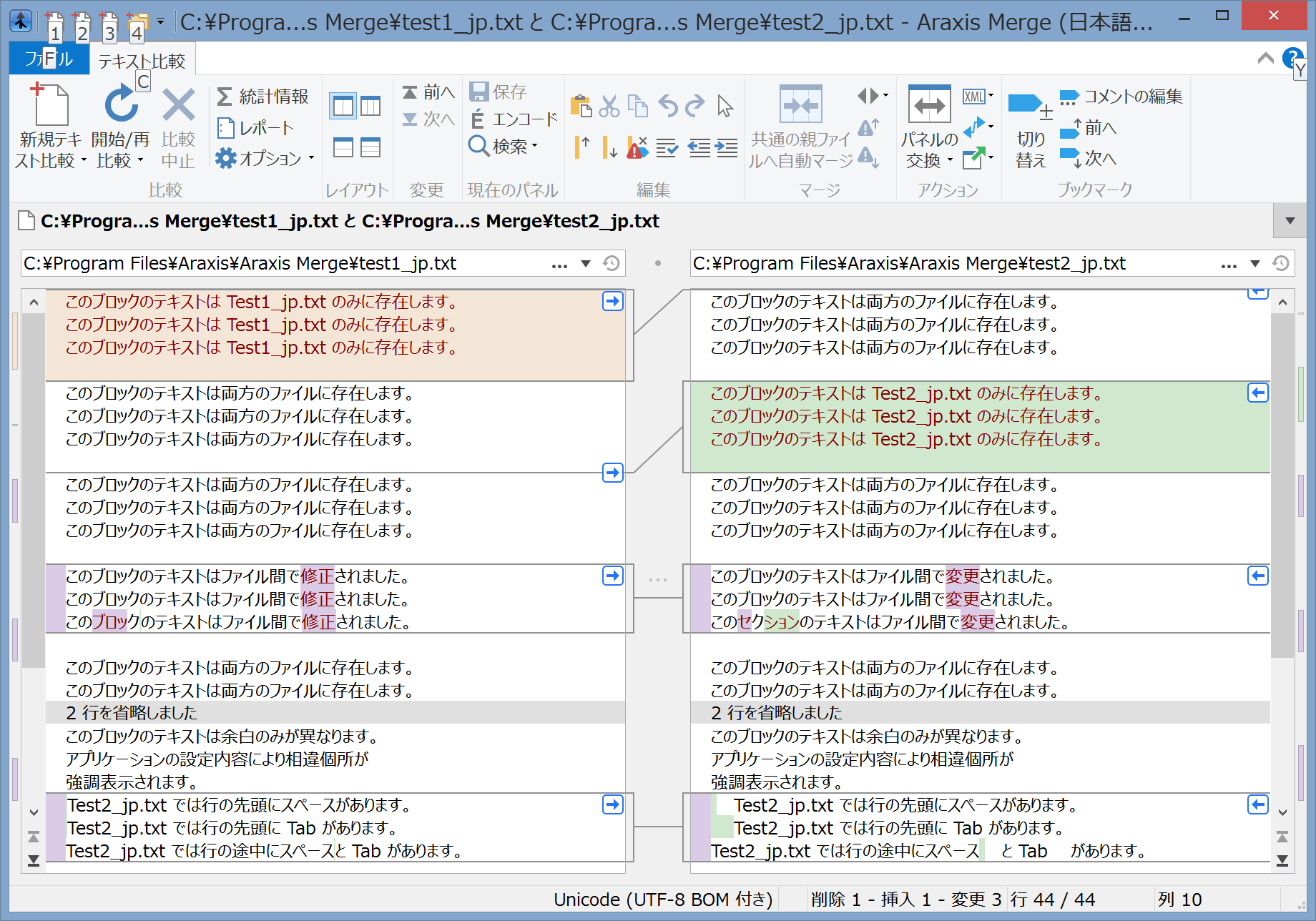Image resolution: width=1316 pixels, height=921 pixels.
Task: Click merge arrow on the Test1_jp.txt-only block
Action: tap(612, 302)
